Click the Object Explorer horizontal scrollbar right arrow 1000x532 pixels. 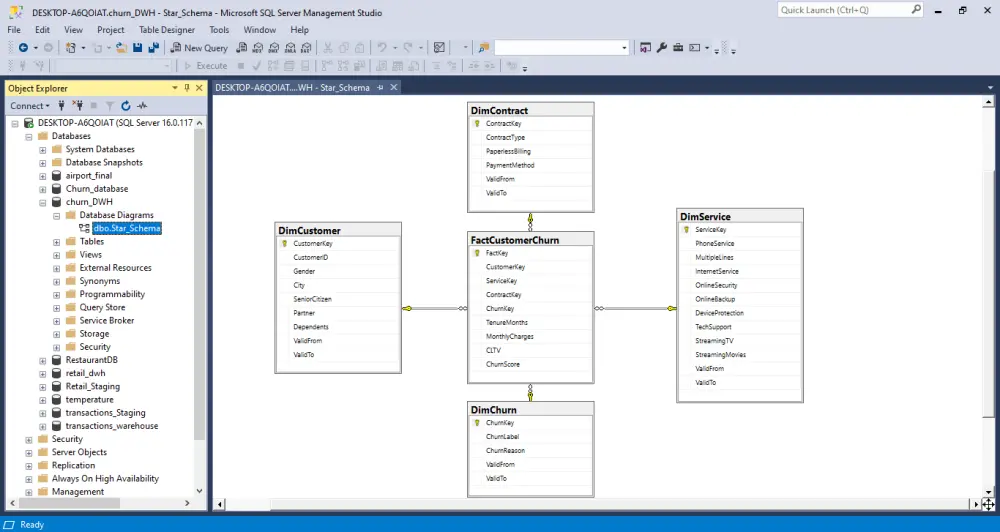(x=187, y=503)
